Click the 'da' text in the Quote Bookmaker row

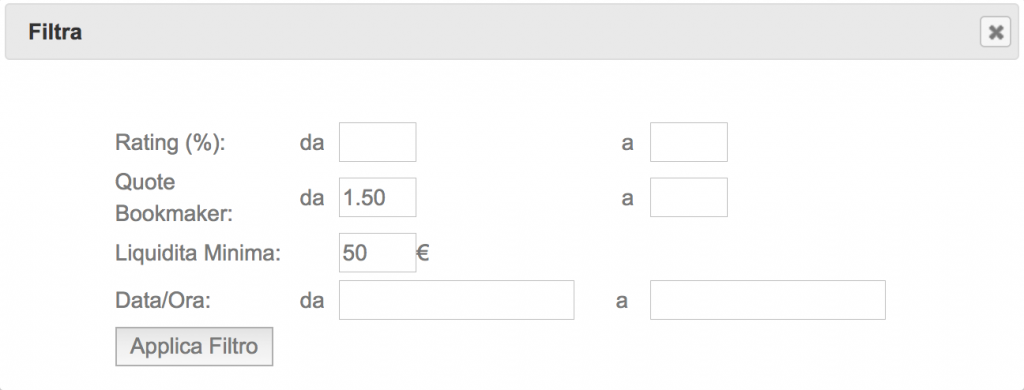click(x=312, y=198)
